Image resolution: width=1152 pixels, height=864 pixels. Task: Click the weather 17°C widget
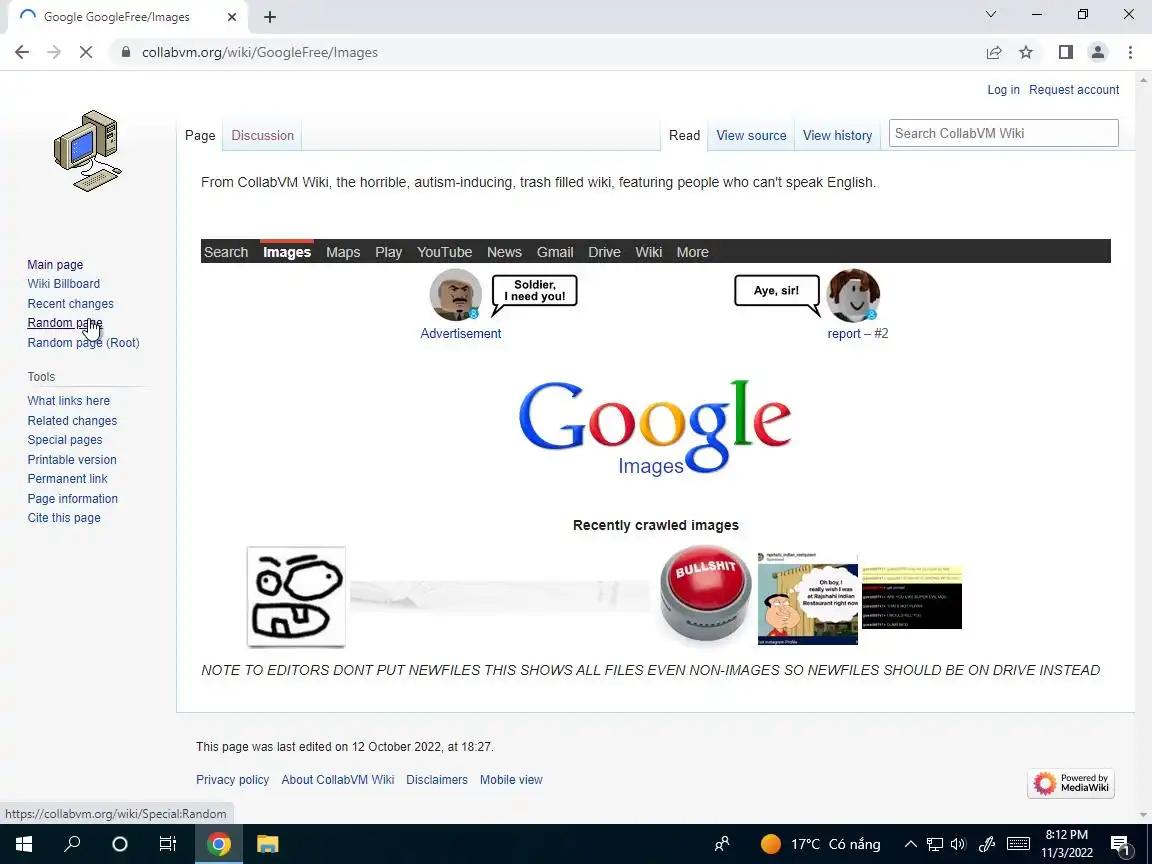click(x=820, y=844)
